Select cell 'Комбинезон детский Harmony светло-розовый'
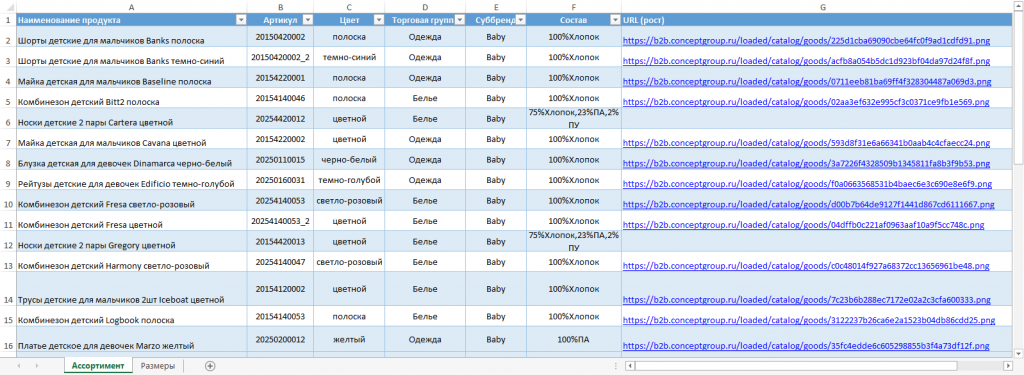 pos(132,263)
